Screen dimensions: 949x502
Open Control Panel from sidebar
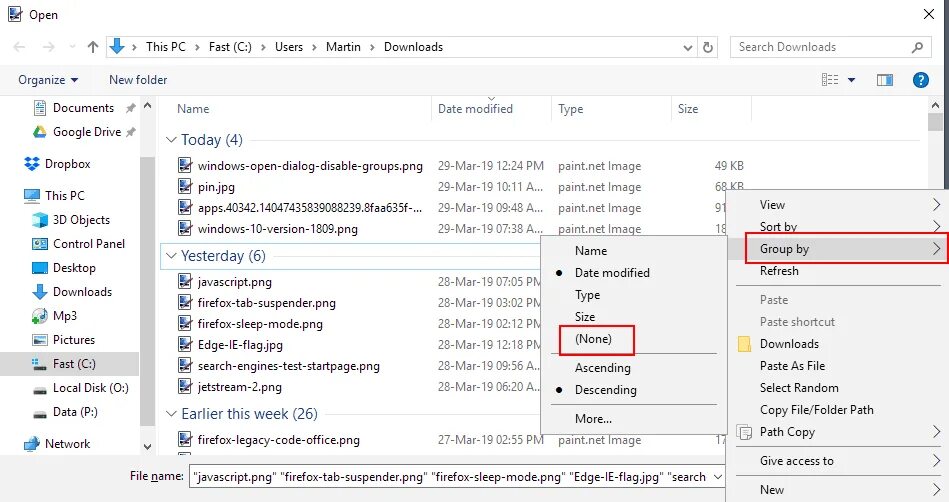pos(88,244)
